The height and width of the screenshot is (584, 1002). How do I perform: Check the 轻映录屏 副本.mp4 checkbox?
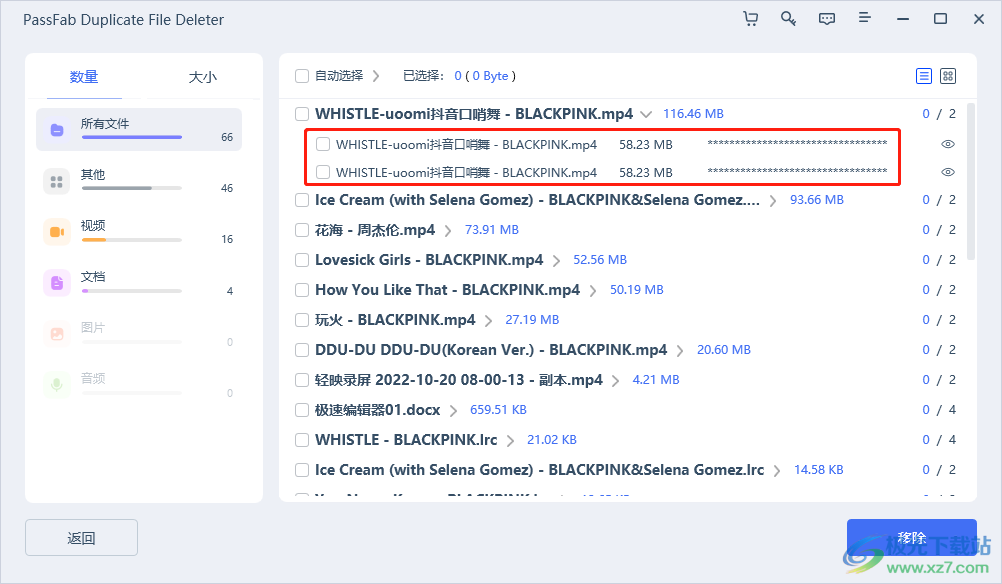point(302,380)
